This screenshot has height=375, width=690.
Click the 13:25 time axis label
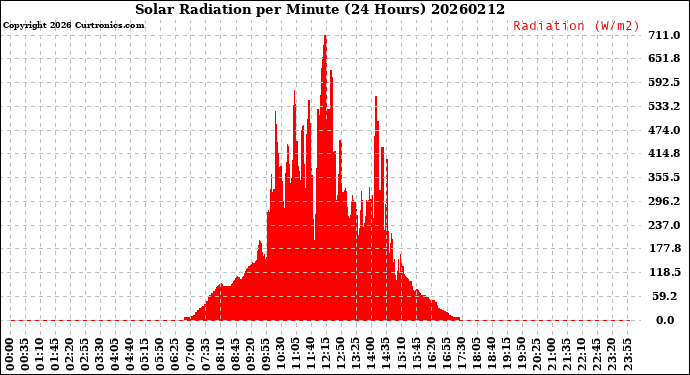355,355
